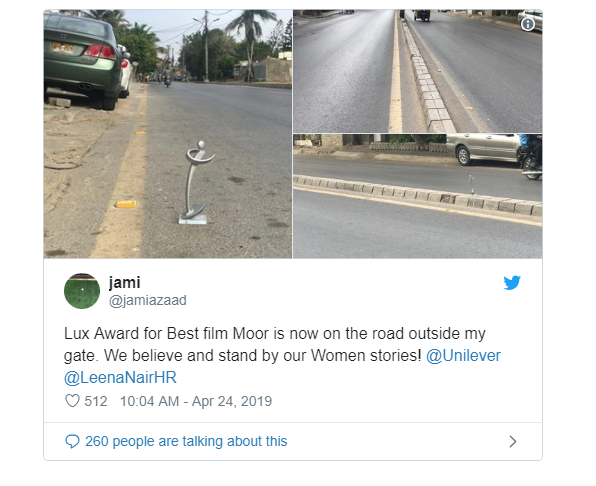Click the yellow road line in top-right photo

pos(395,74)
